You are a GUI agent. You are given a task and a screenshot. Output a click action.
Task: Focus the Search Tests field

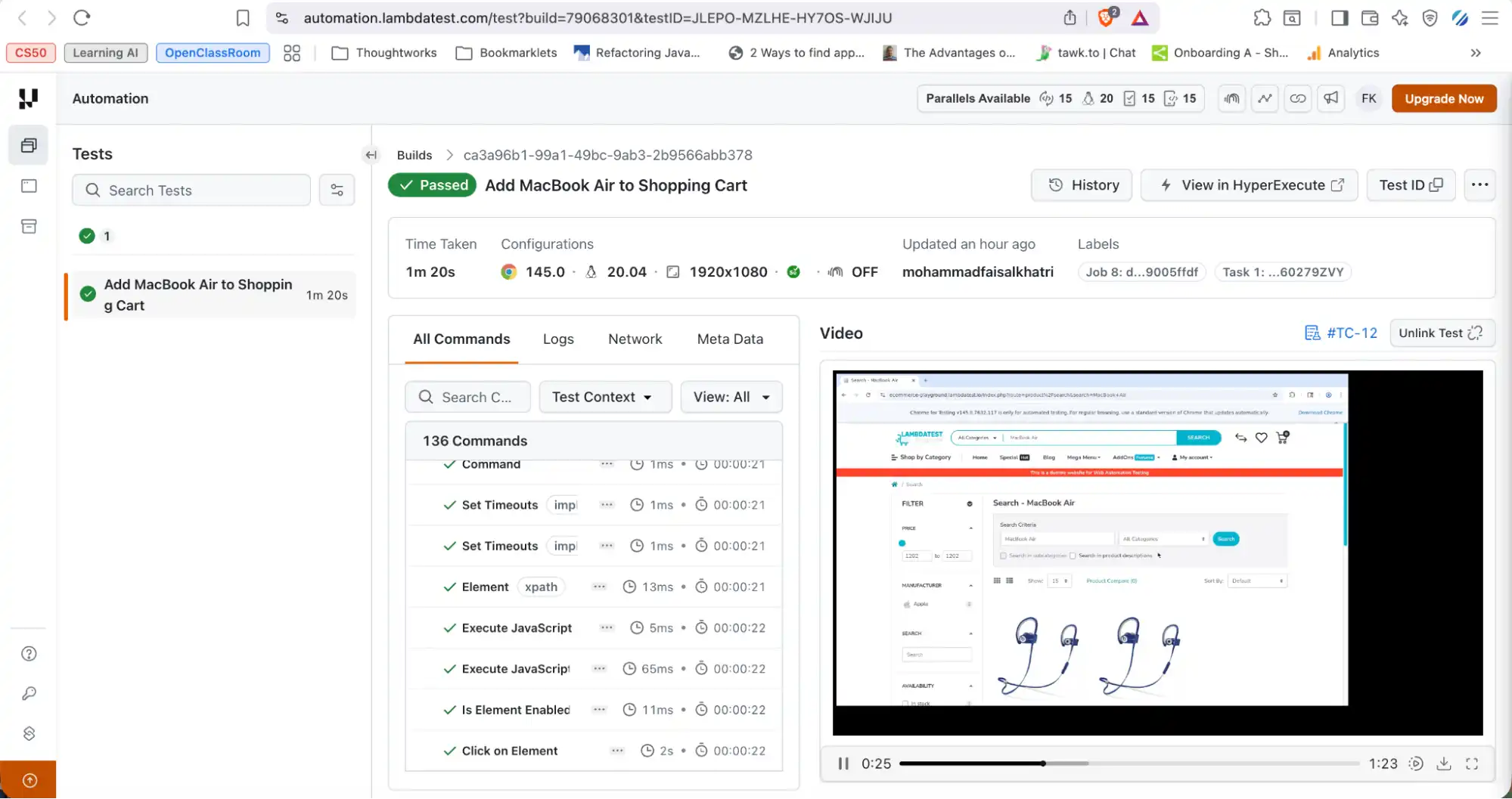191,190
